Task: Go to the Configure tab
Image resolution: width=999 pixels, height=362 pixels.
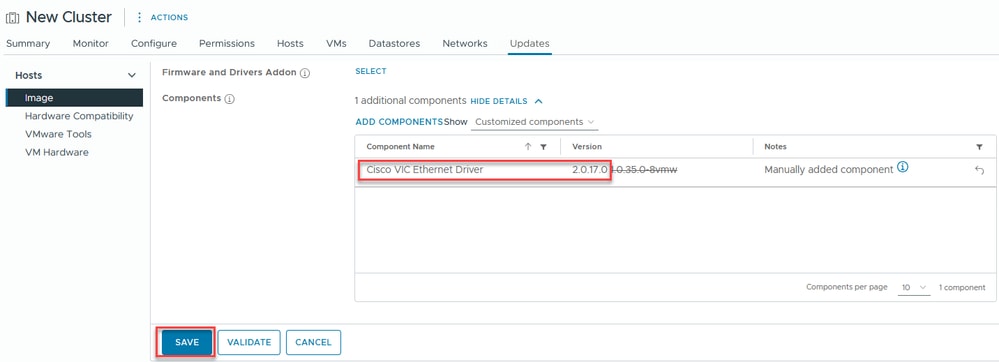Action: 154,43
